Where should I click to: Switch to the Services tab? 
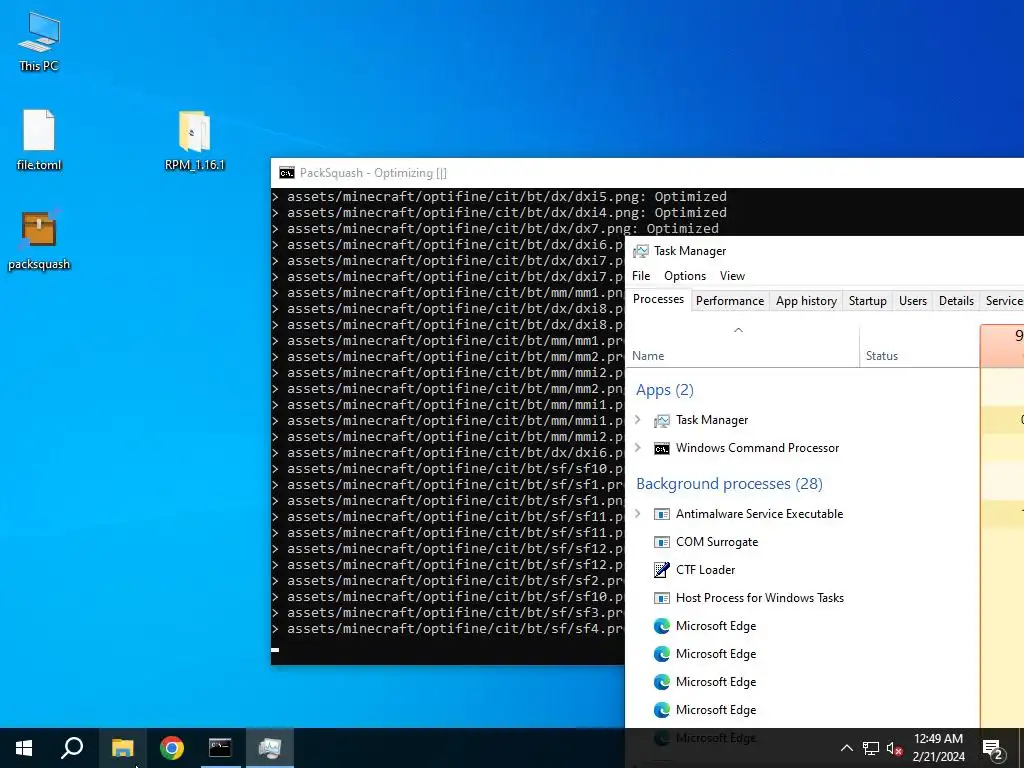click(x=1003, y=301)
